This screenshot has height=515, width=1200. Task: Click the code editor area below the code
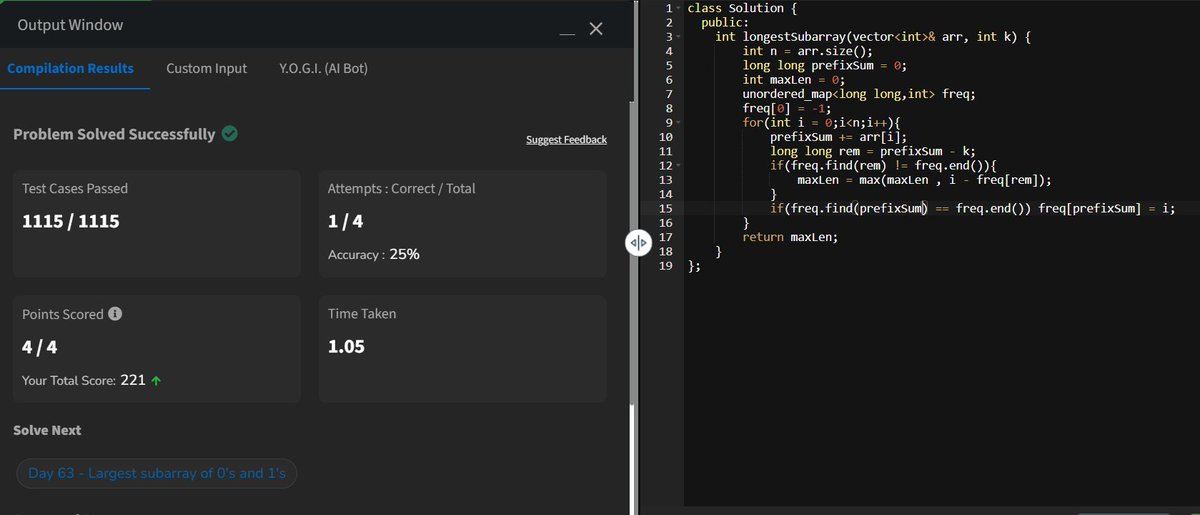point(940,390)
